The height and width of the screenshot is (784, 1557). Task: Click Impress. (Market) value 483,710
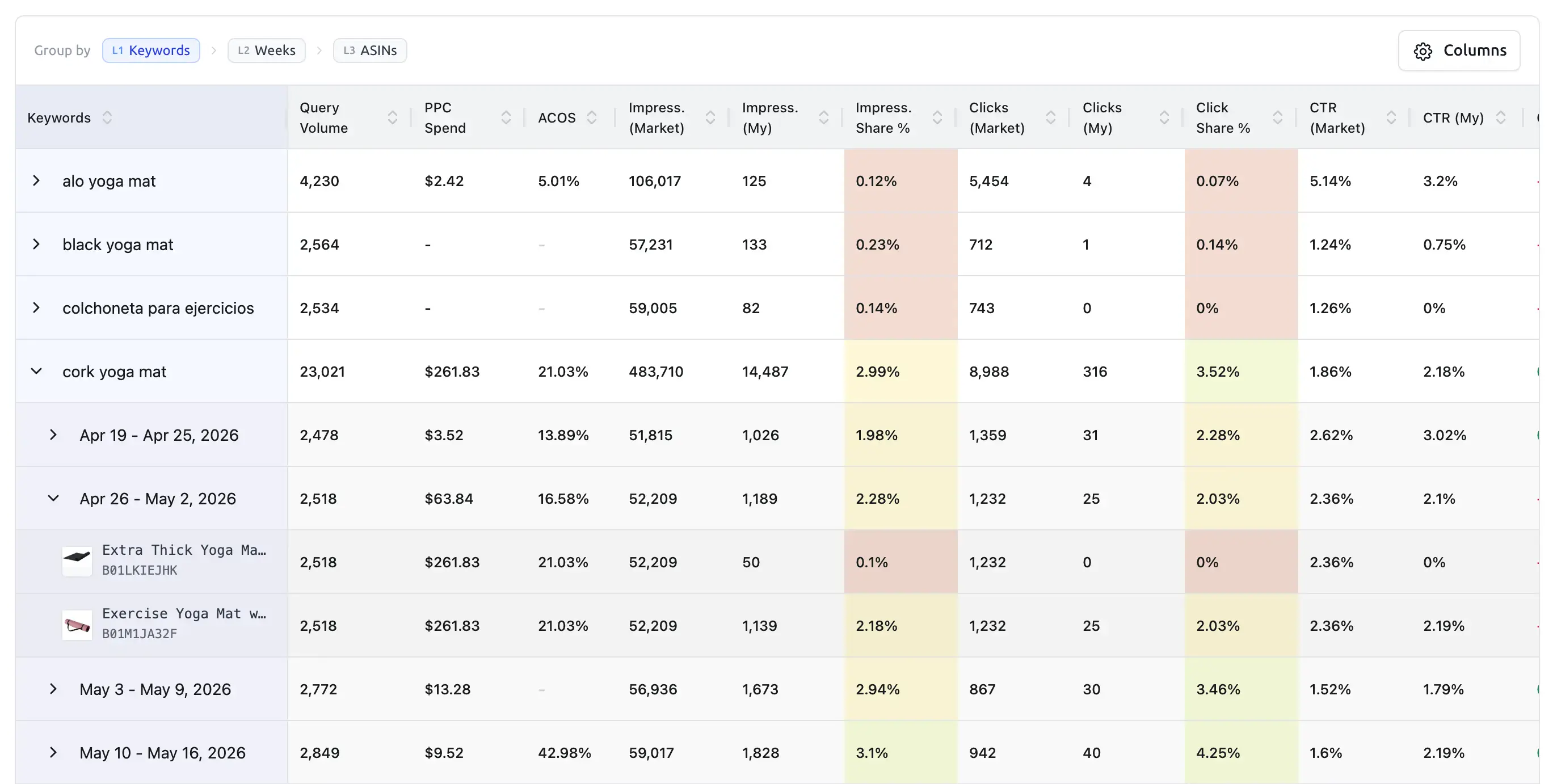pos(656,371)
